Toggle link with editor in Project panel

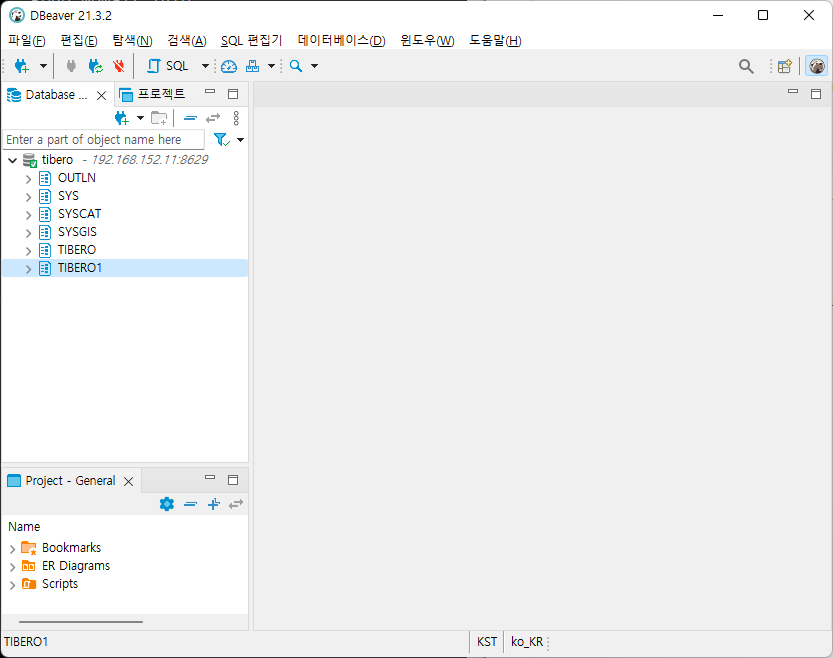pyautogui.click(x=236, y=504)
